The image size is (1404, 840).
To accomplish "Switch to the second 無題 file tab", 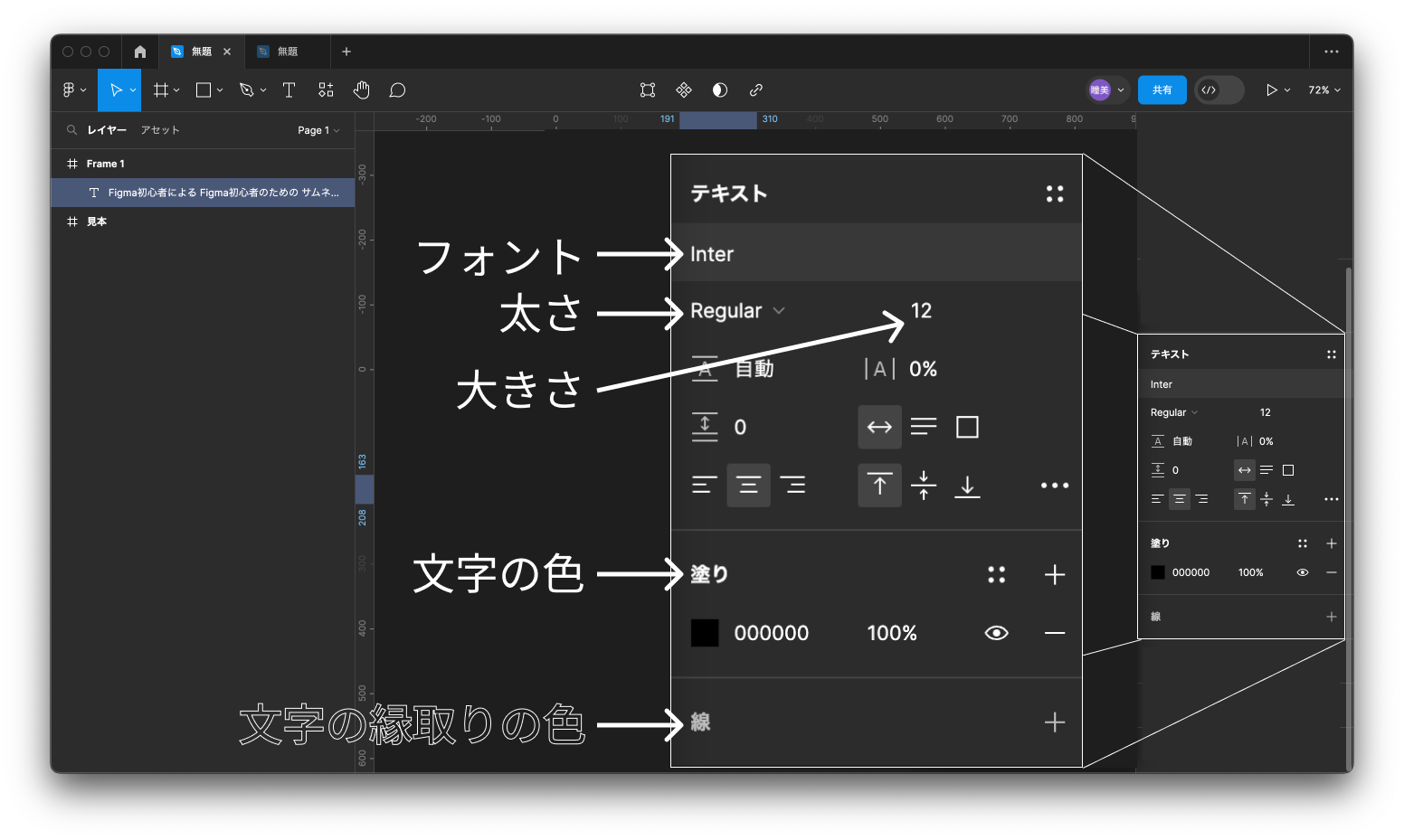I will (x=287, y=52).
